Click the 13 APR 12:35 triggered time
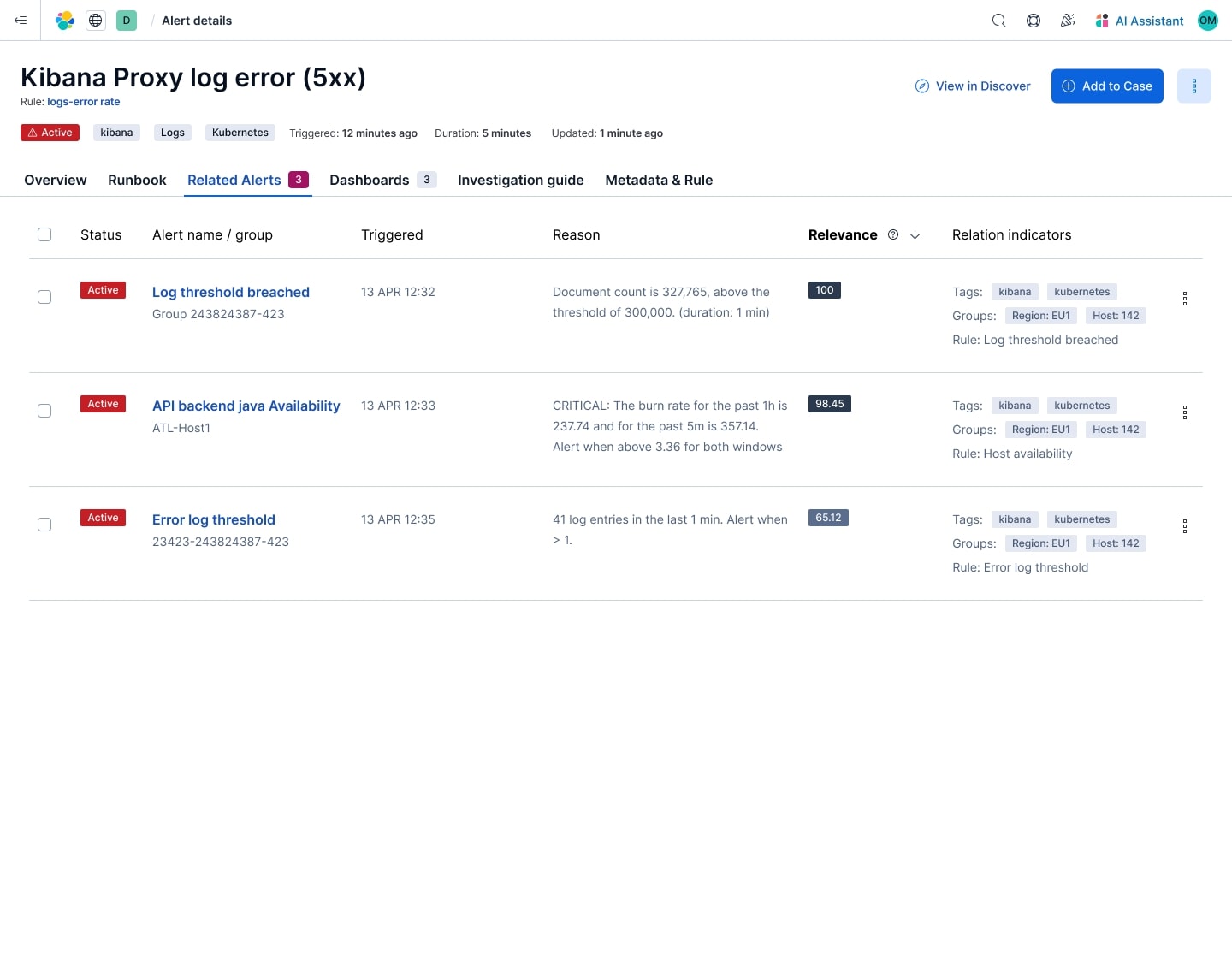 [398, 519]
